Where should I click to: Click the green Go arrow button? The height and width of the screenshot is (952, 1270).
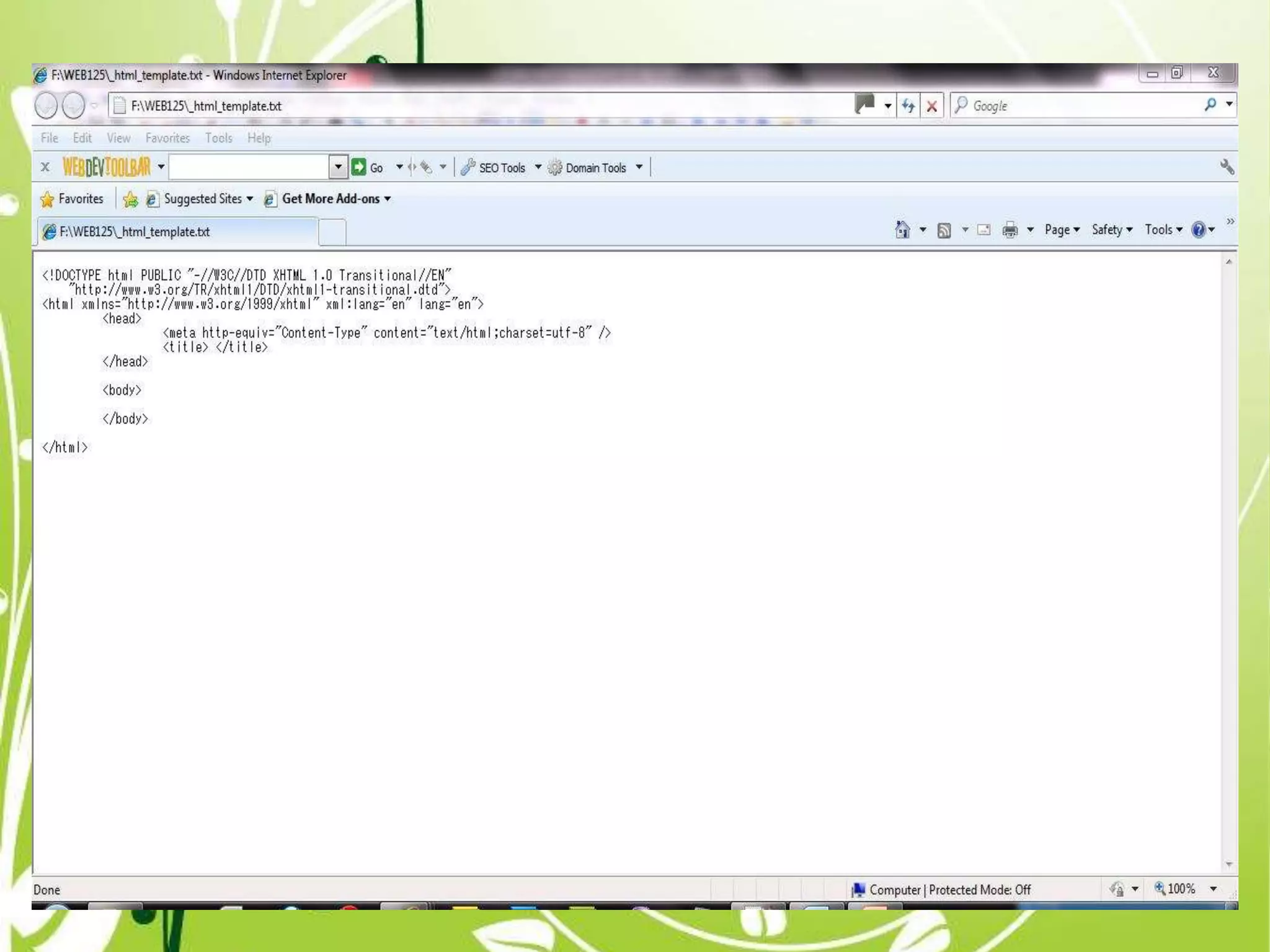pyautogui.click(x=358, y=167)
